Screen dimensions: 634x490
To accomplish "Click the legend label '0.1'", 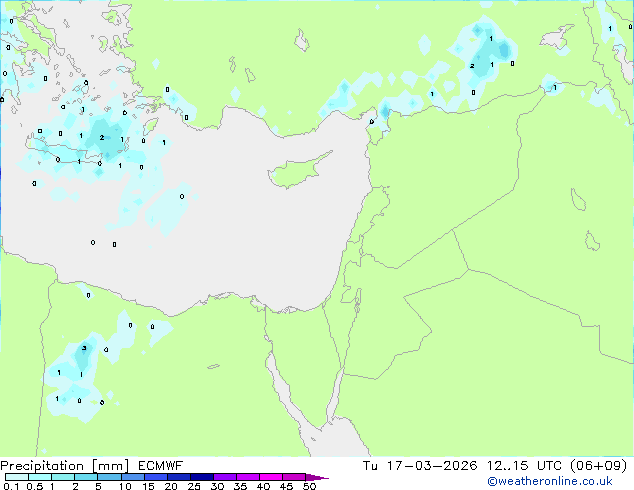I will click(x=11, y=486).
